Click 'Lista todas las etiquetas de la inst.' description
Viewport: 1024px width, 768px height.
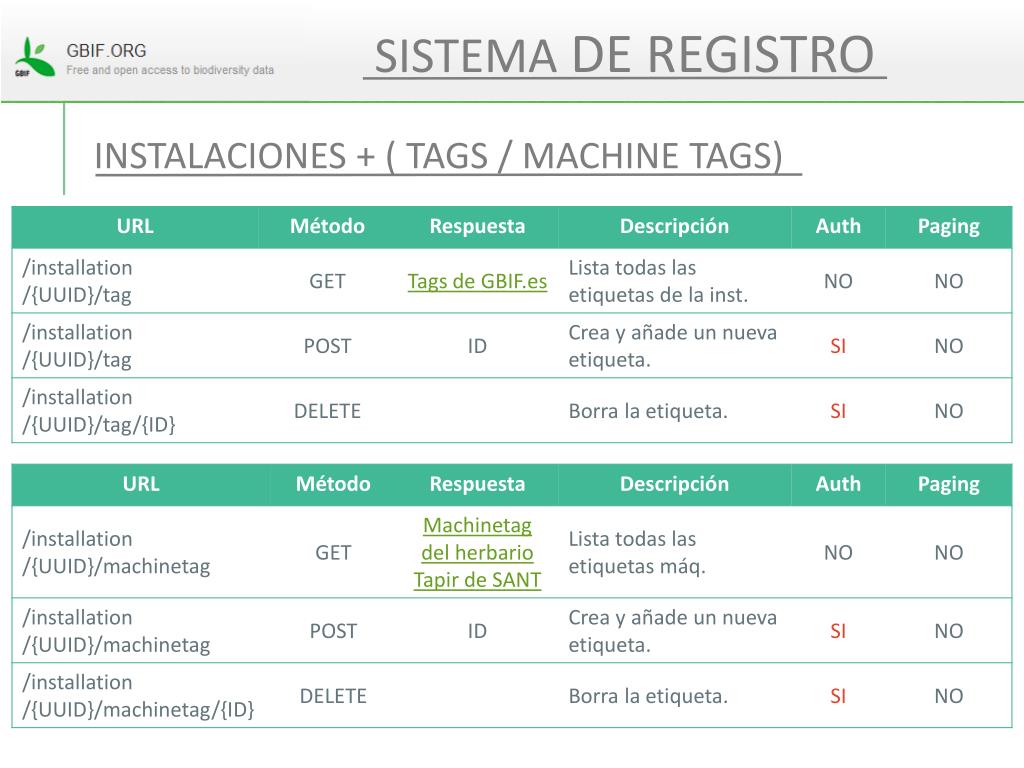point(658,281)
